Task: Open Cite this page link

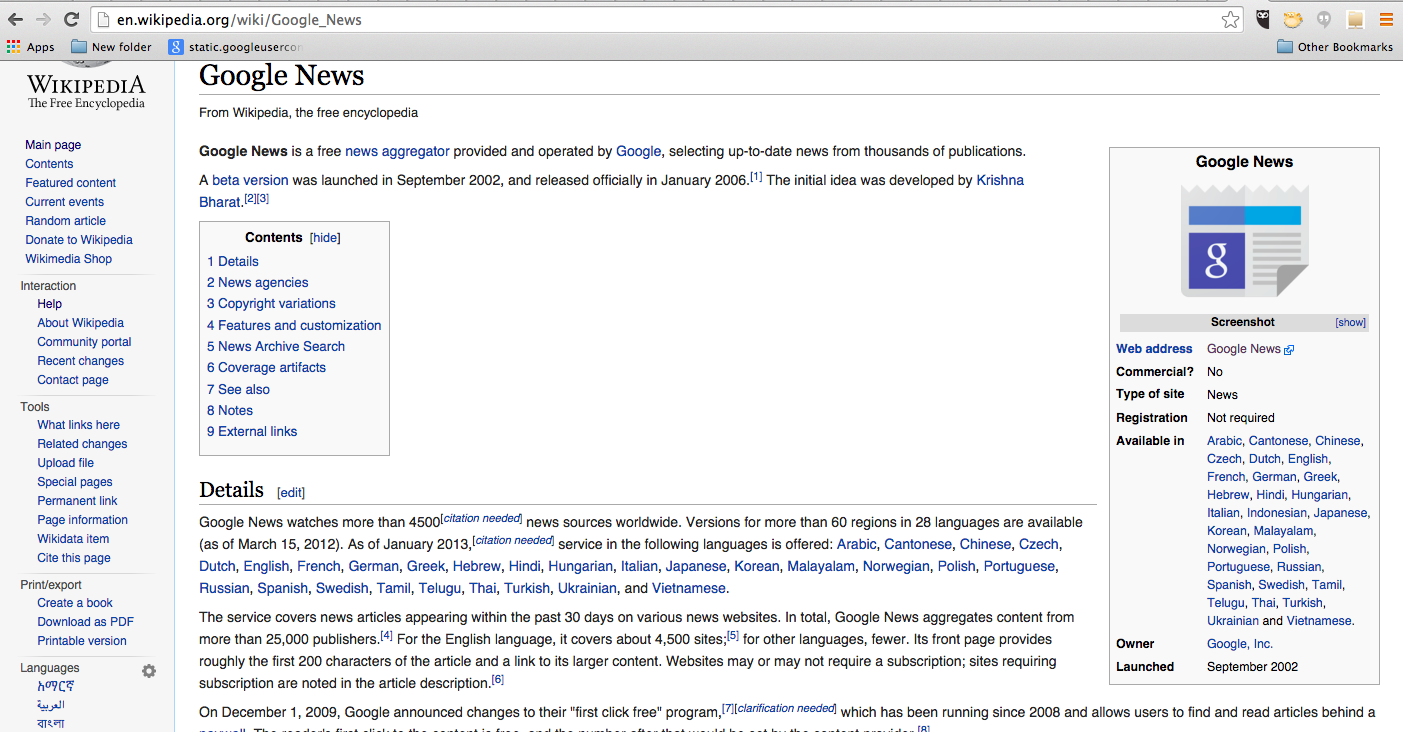Action: tap(74, 558)
